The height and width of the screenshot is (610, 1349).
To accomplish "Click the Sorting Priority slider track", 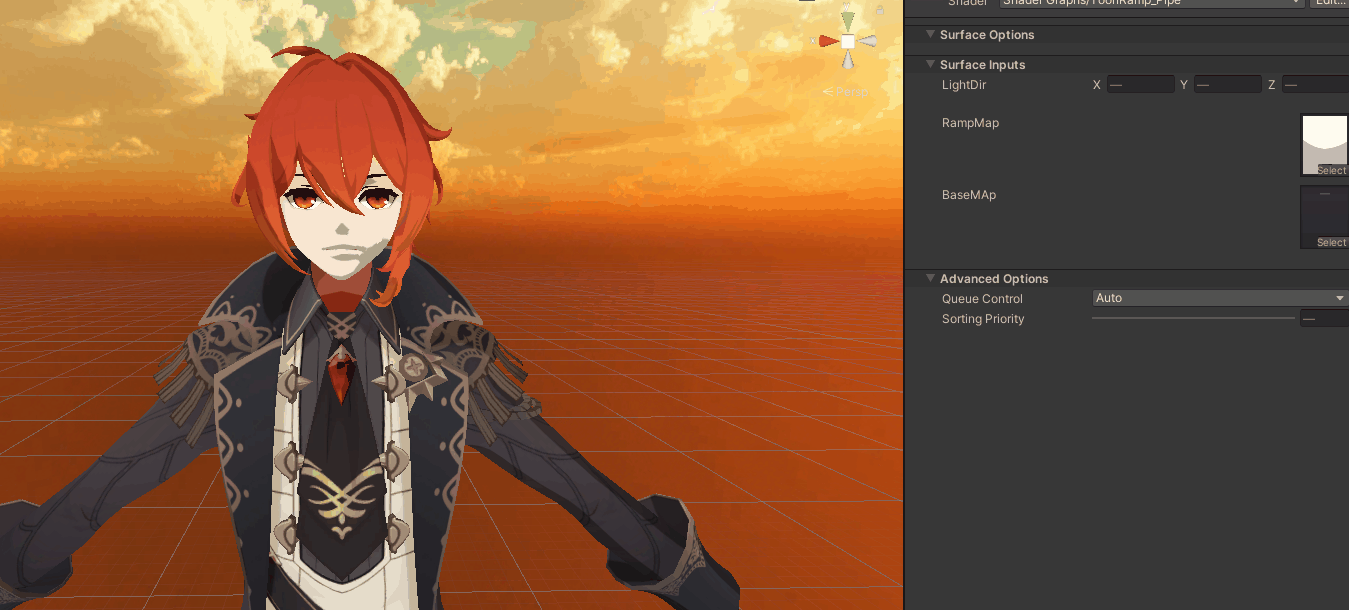I will click(x=1193, y=319).
